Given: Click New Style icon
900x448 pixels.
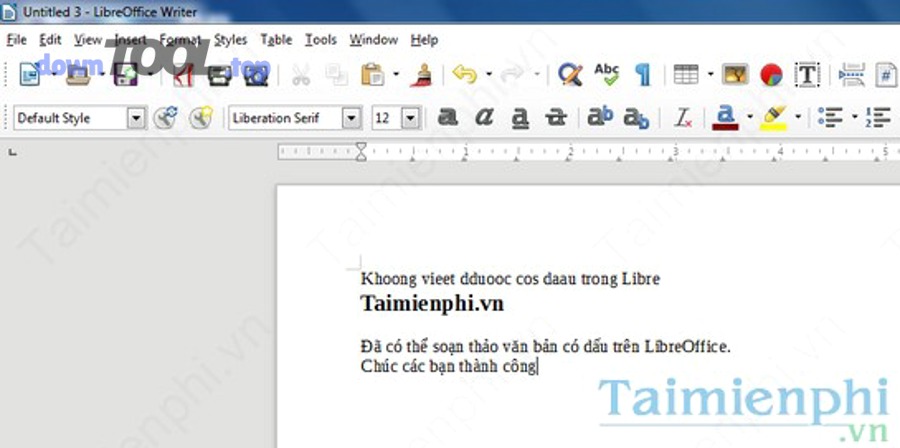Looking at the screenshot, I should (x=201, y=118).
